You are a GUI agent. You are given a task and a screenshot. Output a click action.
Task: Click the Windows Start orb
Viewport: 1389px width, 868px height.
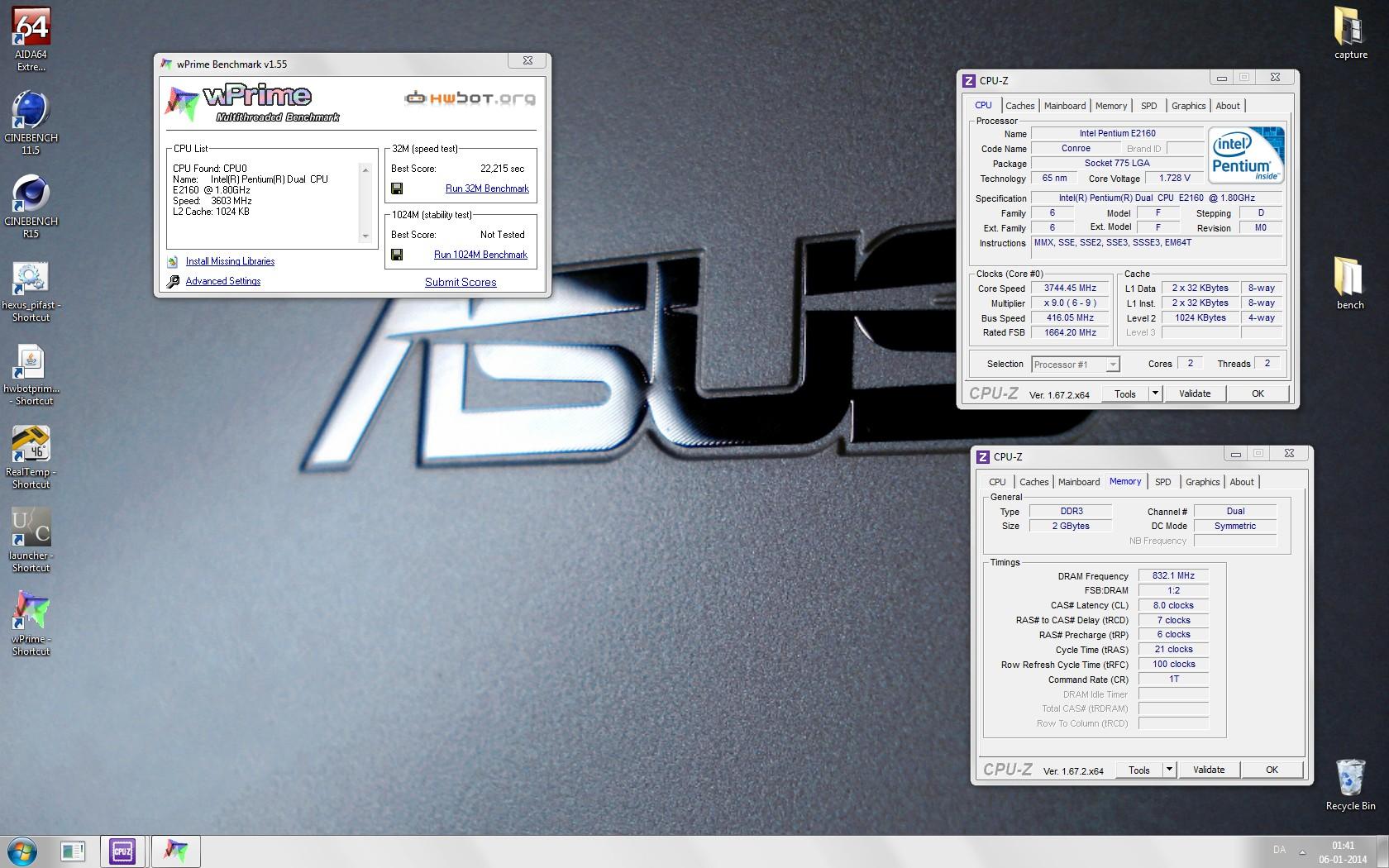[x=21, y=851]
